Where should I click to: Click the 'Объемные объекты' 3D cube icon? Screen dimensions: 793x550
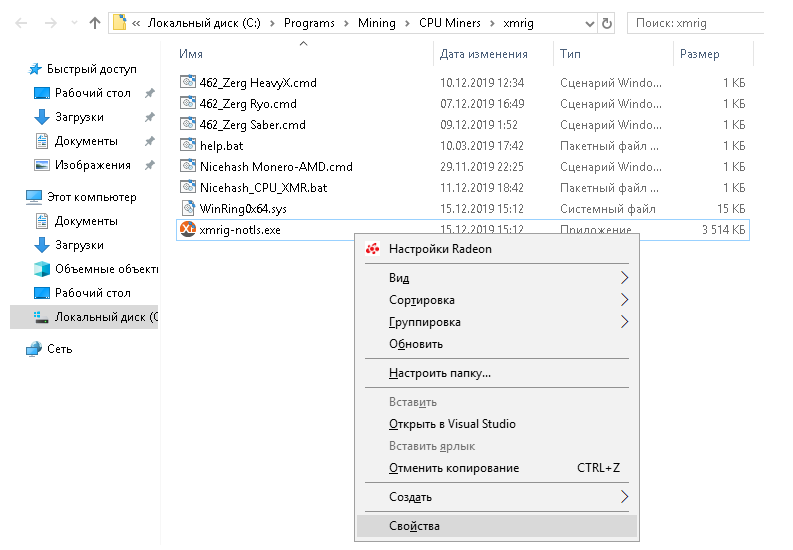[41, 268]
